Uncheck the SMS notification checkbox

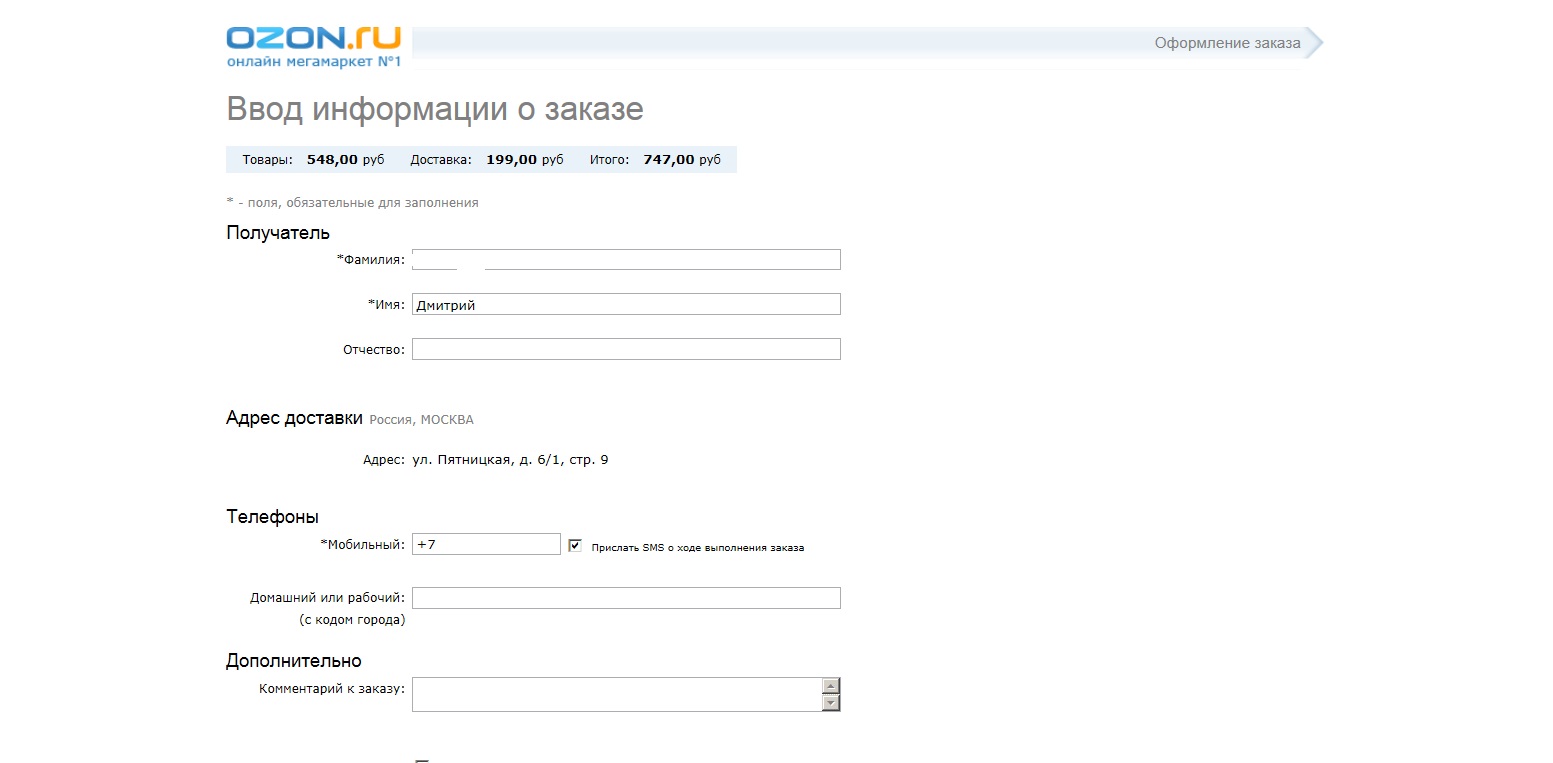575,545
